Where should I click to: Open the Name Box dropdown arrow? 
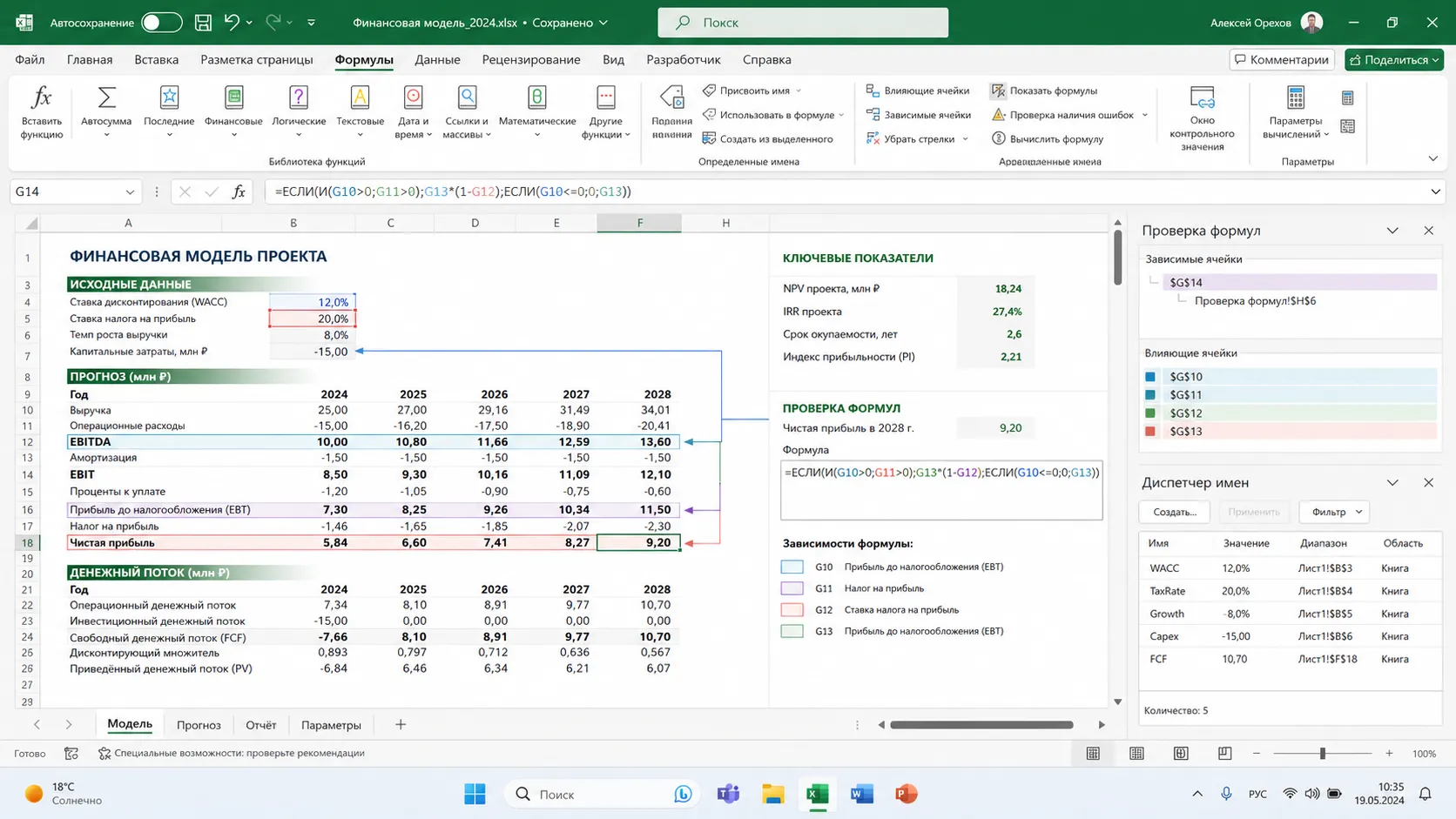(130, 191)
